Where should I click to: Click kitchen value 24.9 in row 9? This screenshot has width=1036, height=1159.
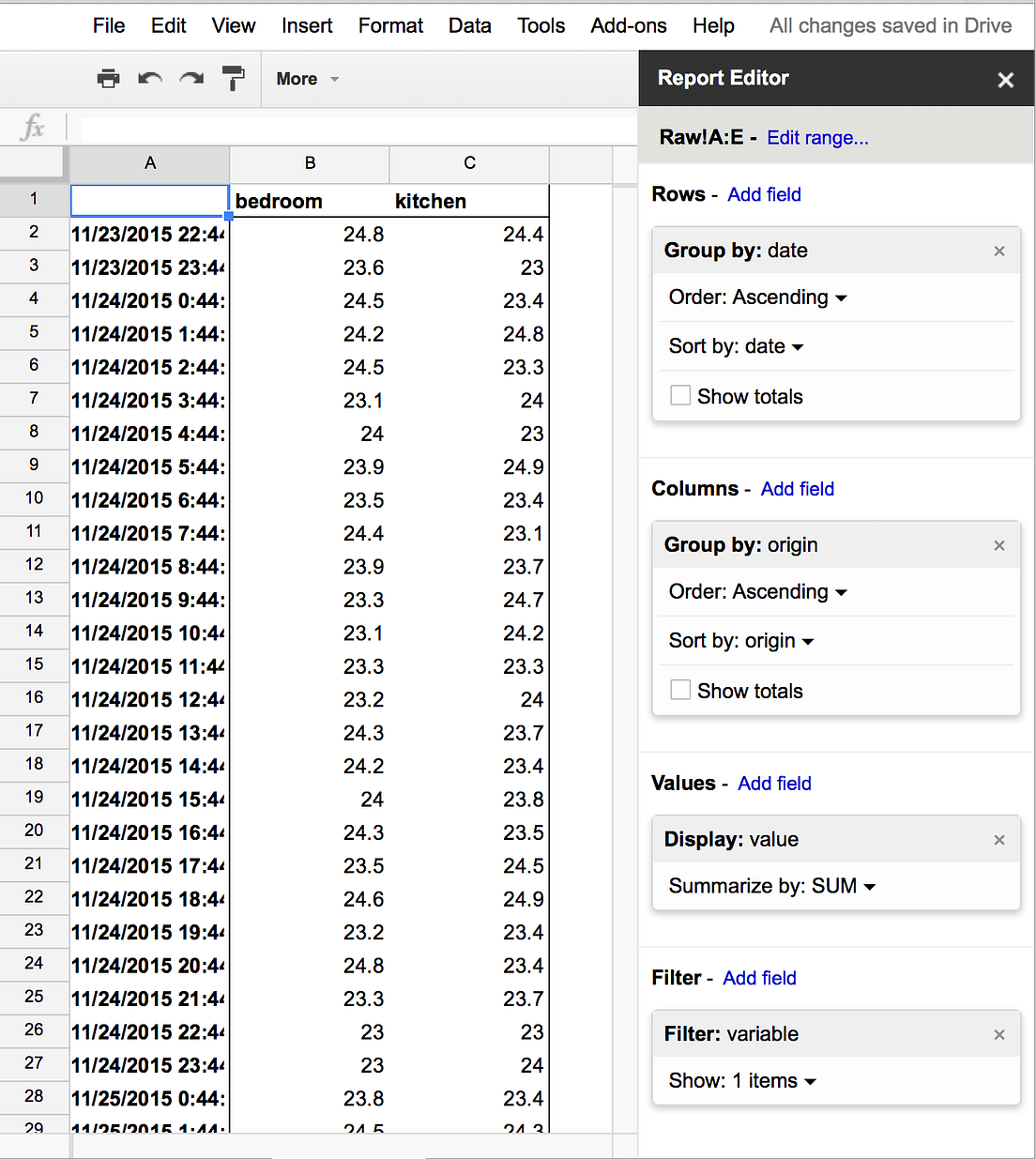(469, 467)
